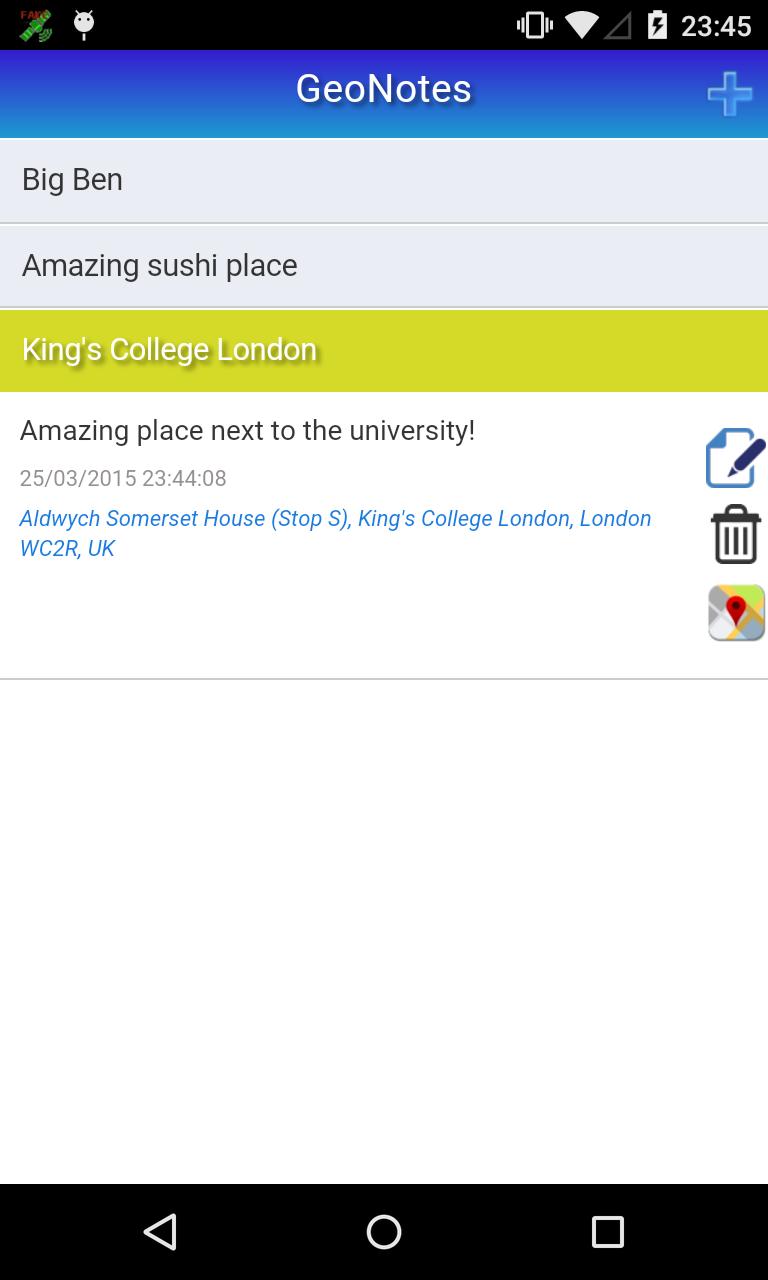Tap the 23:45 clock in status bar
Image resolution: width=768 pixels, height=1280 pixels.
tap(716, 25)
